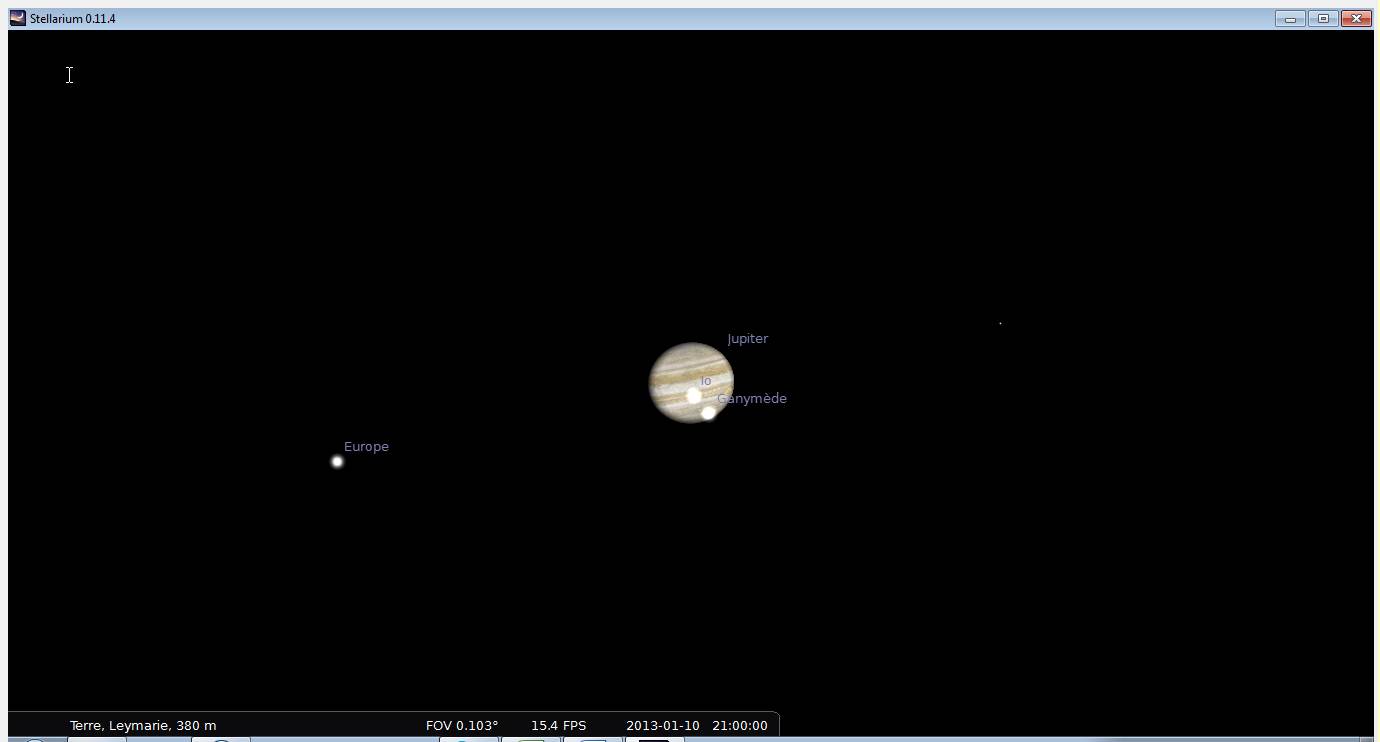Viewport: 1380px width, 742px height.
Task: Click the date "2013-01-10" in status bar
Action: 663,726
